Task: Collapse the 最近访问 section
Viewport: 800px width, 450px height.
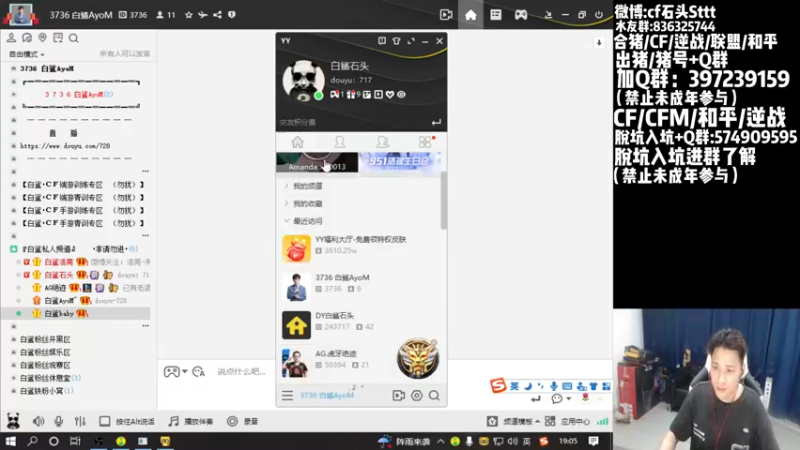Action: 286,221
